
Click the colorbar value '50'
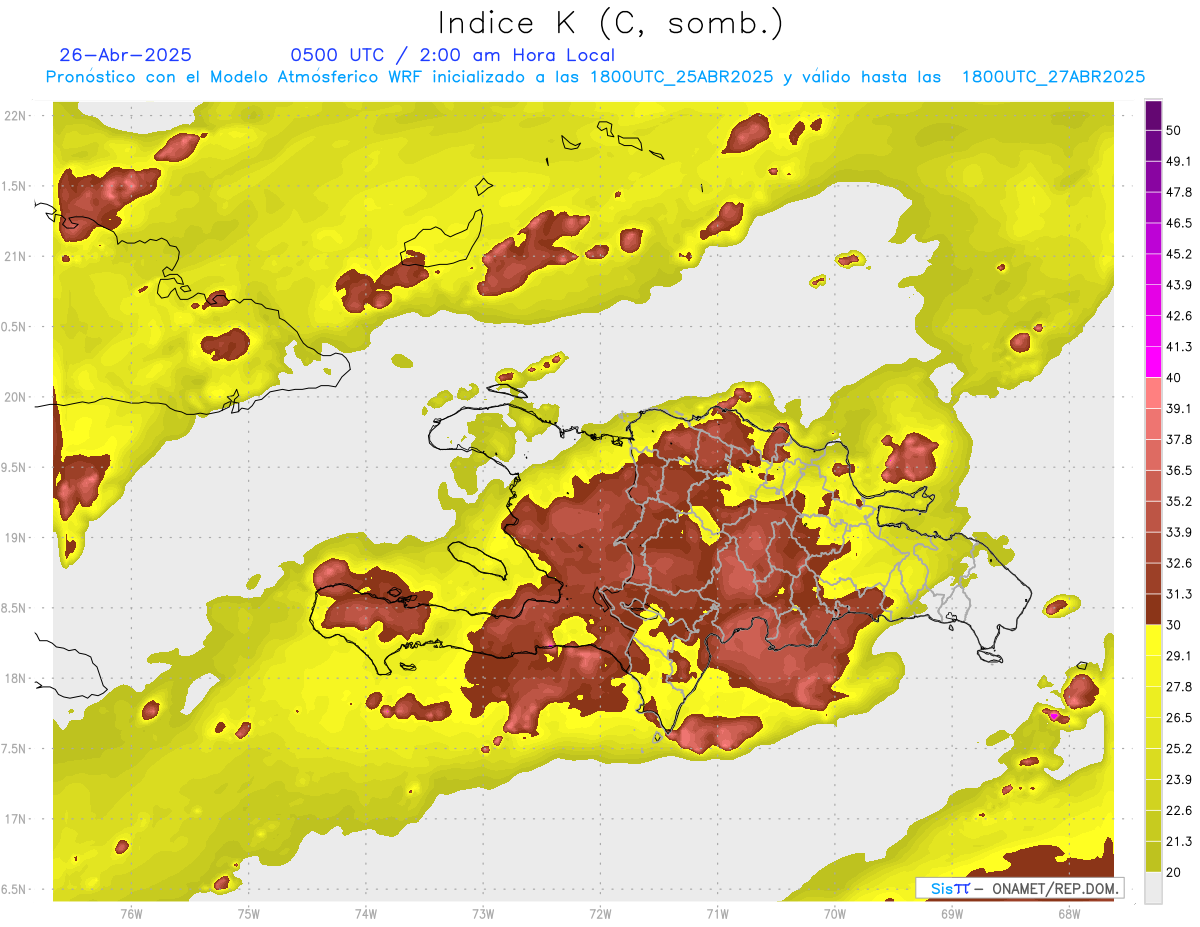coord(1174,130)
